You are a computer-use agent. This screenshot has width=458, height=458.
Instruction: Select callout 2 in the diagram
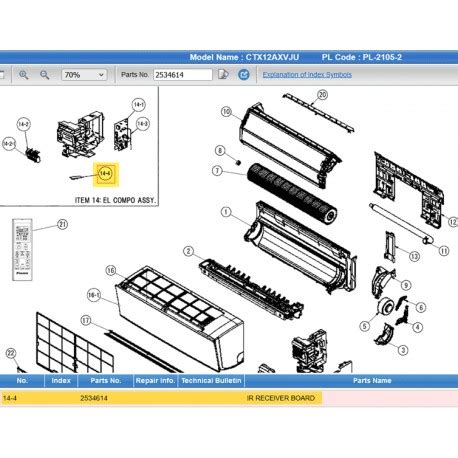click(189, 251)
